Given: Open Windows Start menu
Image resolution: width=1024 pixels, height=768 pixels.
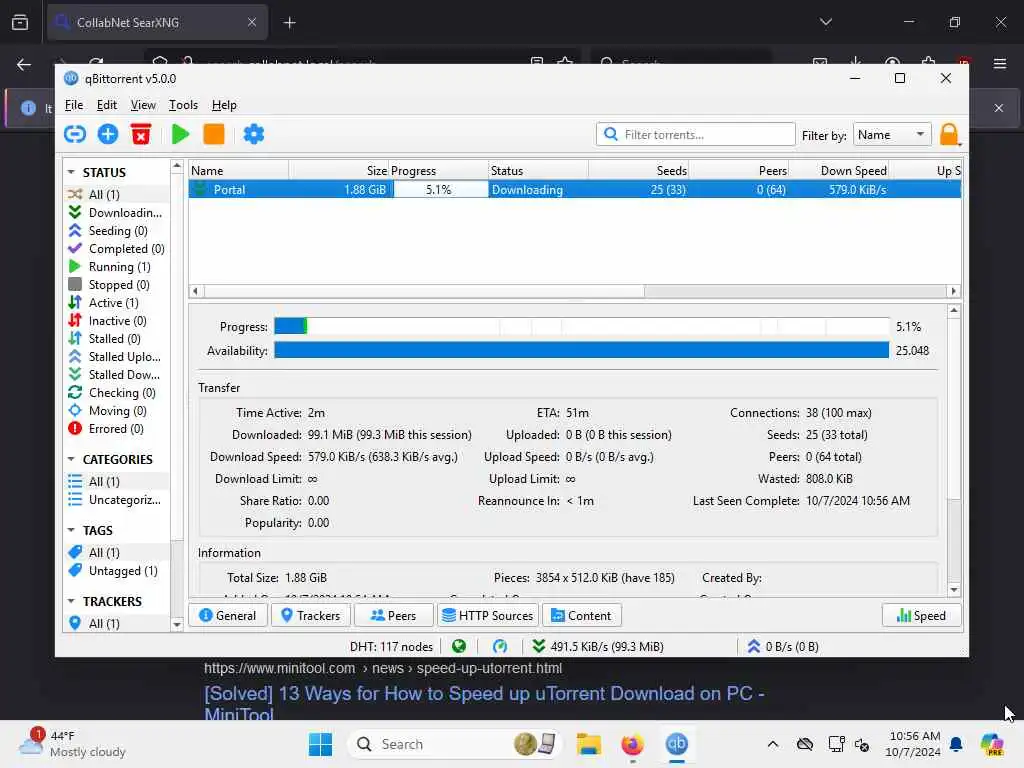Looking at the screenshot, I should pos(320,744).
